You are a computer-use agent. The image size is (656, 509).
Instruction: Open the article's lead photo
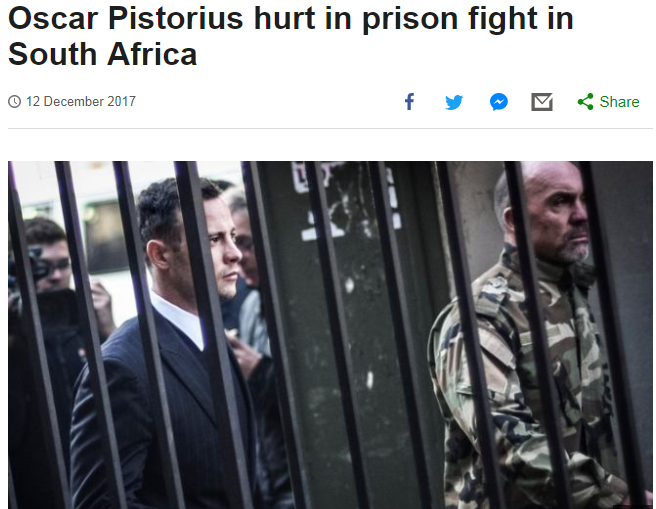pos(330,335)
